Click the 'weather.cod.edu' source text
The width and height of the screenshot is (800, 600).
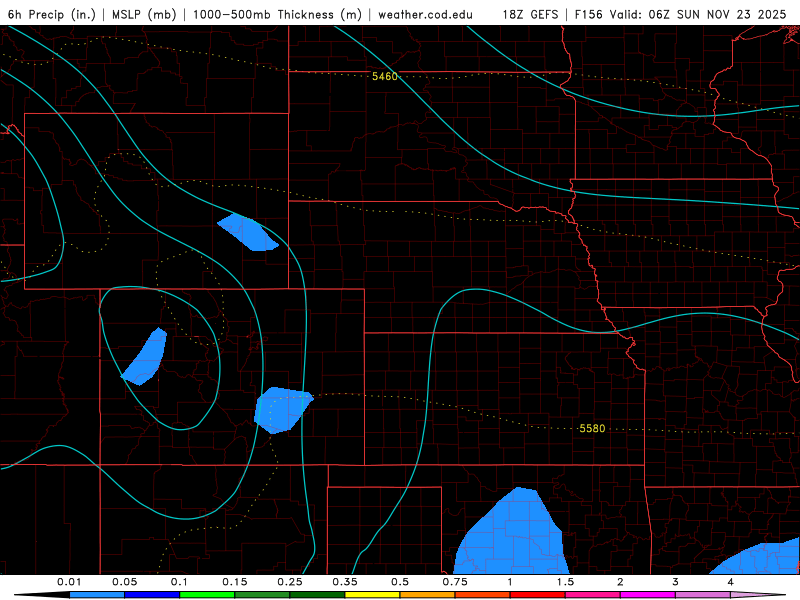[x=426, y=14]
